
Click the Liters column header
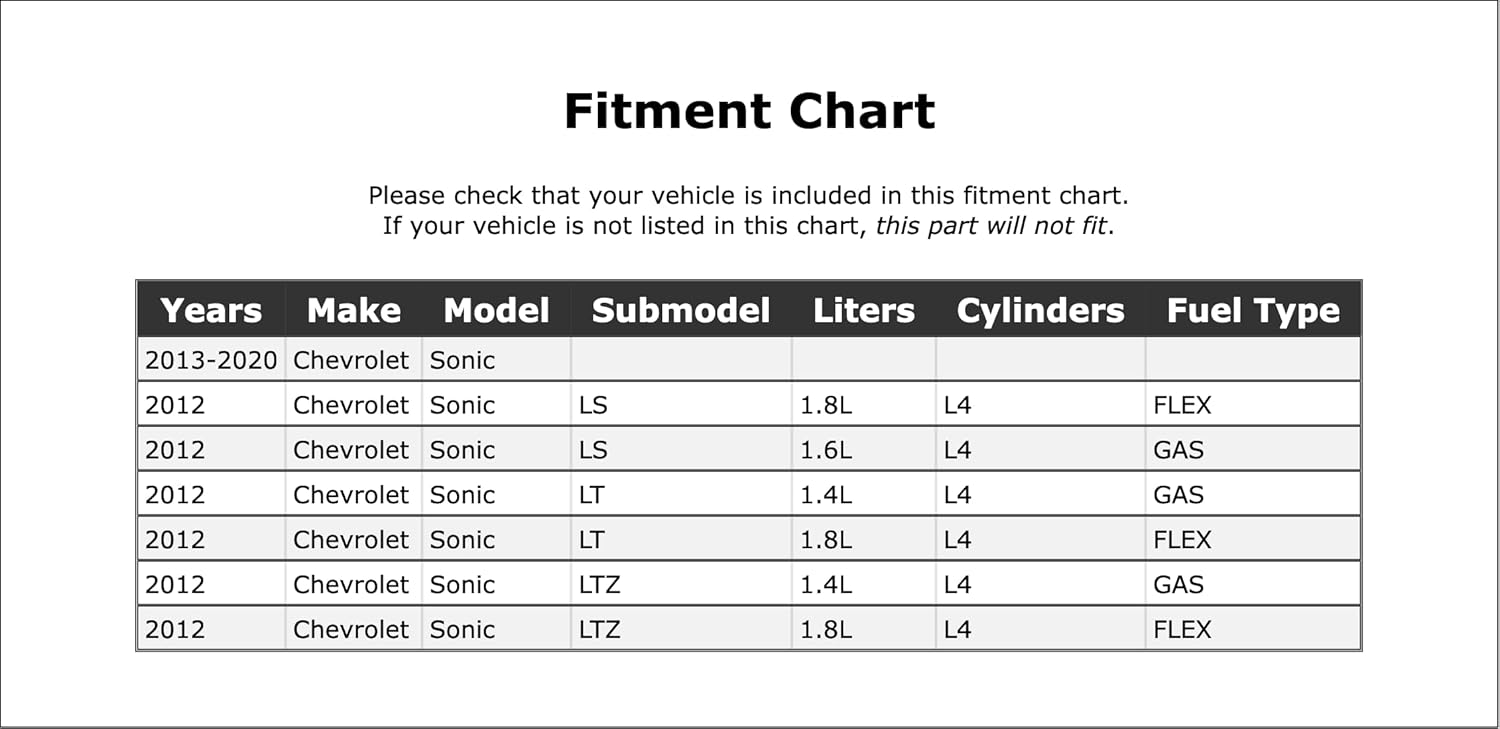click(x=864, y=310)
